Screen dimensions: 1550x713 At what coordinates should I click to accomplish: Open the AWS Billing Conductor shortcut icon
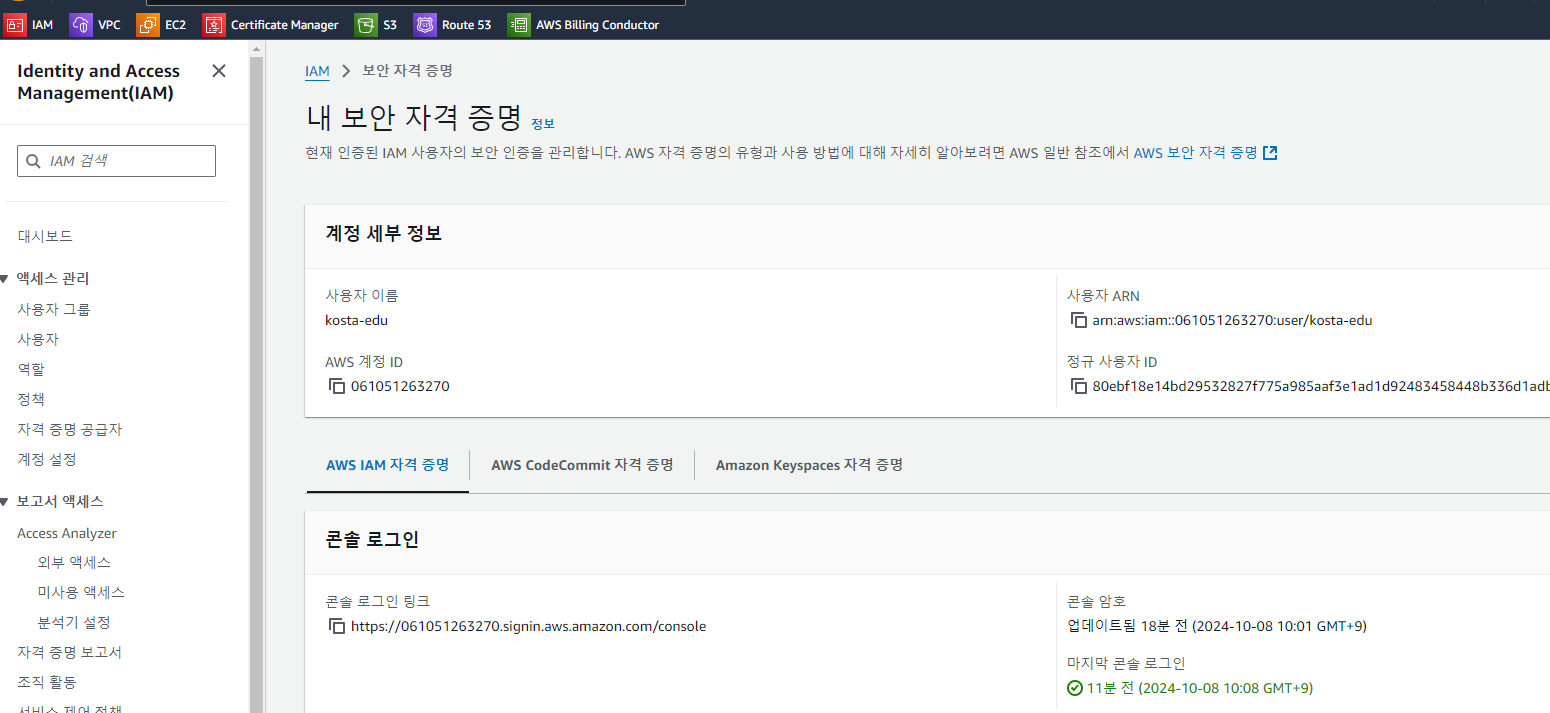coord(519,25)
